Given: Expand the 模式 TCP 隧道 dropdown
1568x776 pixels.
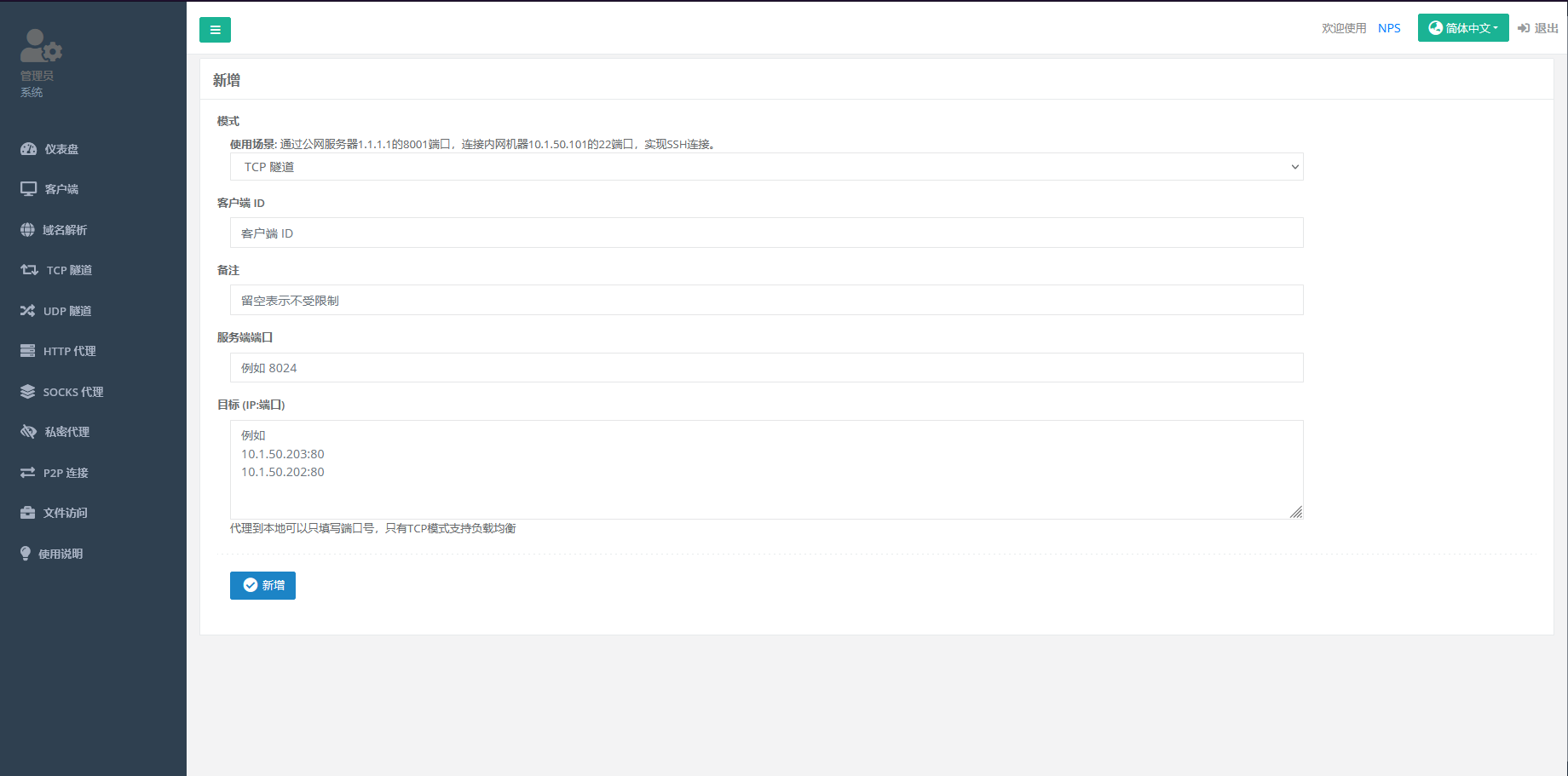Looking at the screenshot, I should click(x=766, y=167).
